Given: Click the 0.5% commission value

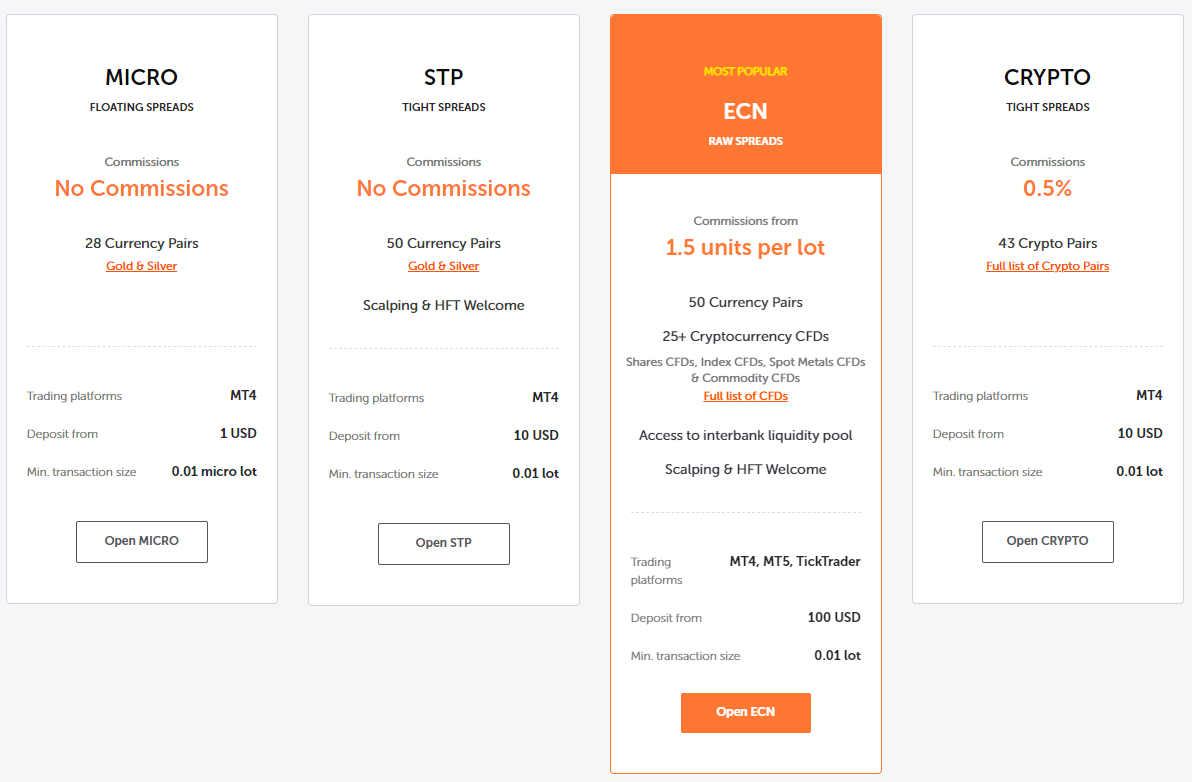Looking at the screenshot, I should [1047, 188].
